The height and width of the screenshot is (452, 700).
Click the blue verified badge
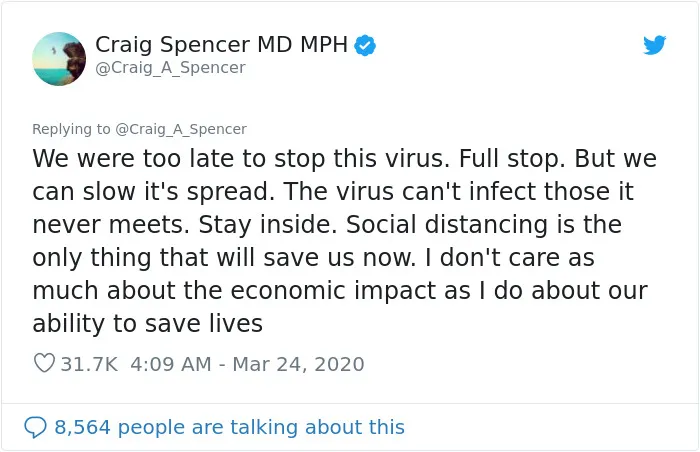tap(365, 46)
